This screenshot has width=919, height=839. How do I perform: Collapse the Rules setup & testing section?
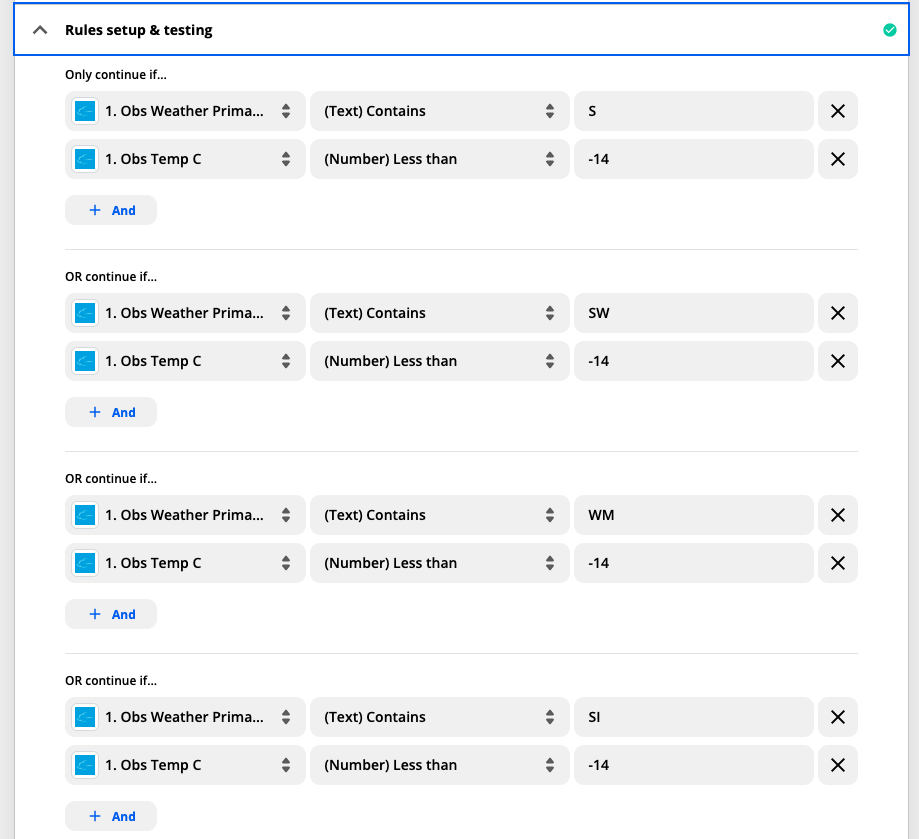(40, 30)
